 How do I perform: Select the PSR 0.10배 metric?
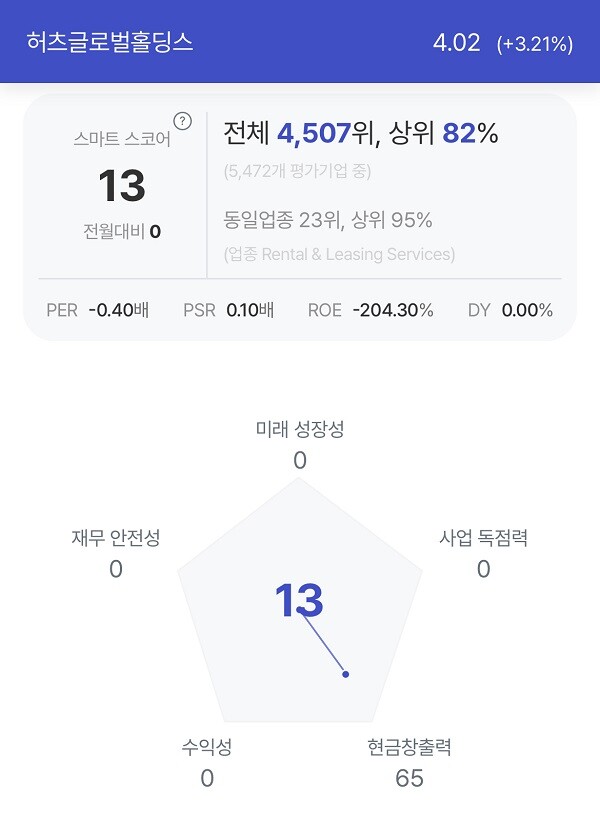click(x=228, y=310)
